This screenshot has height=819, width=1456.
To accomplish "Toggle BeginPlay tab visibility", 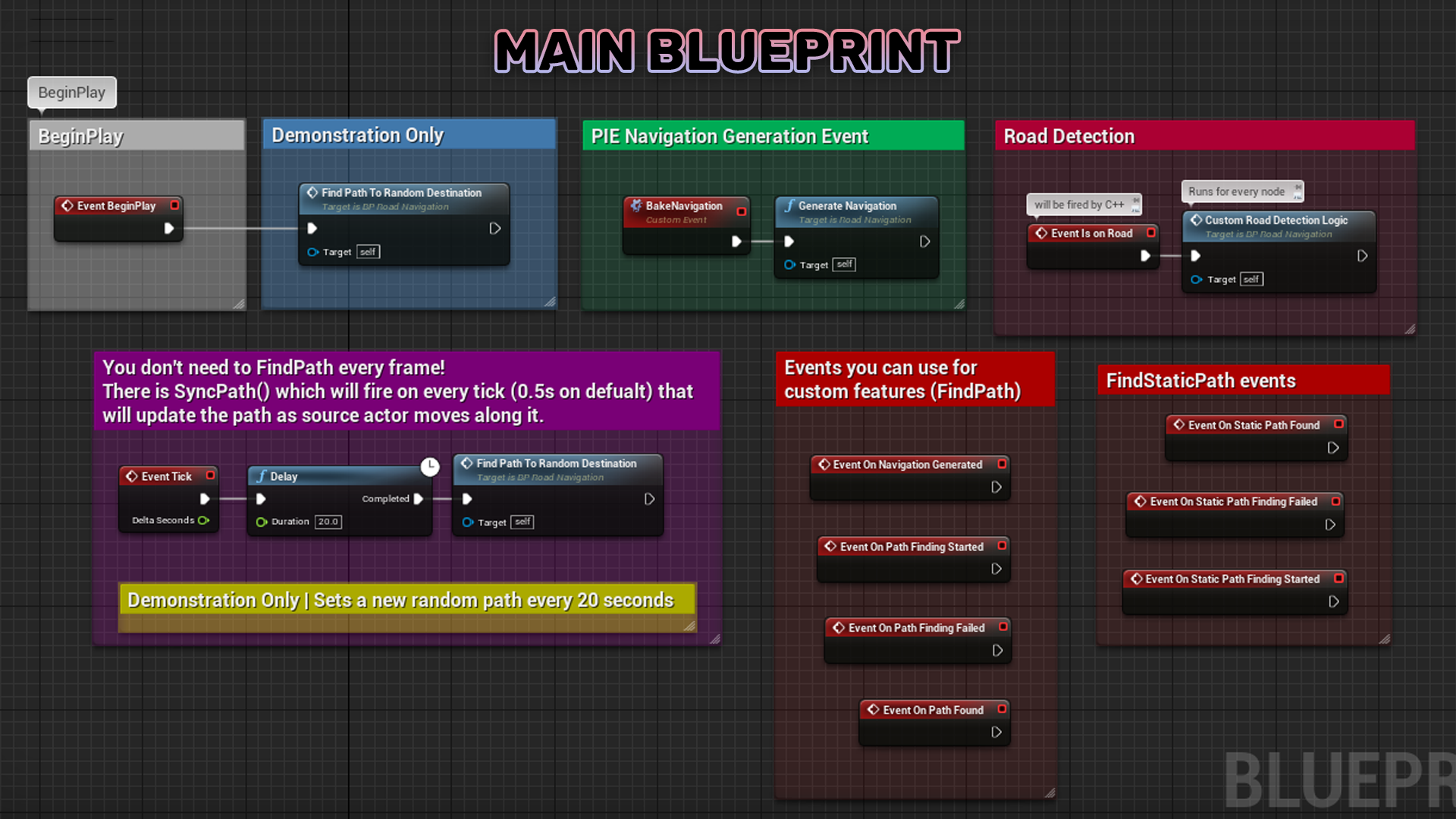I will 70,92.
